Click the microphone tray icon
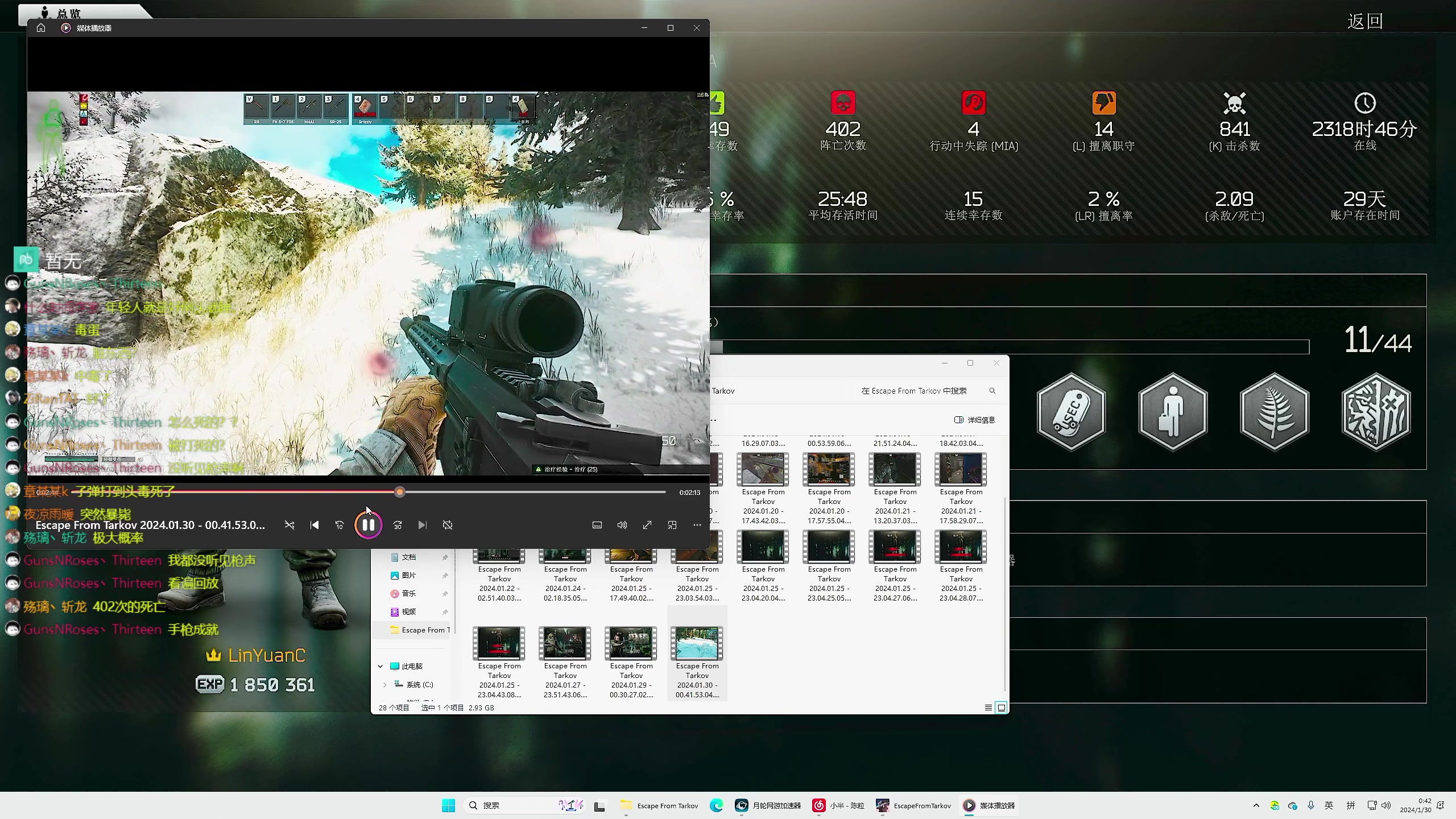Screen dimensions: 1456x819 pyautogui.click(x=1311, y=805)
